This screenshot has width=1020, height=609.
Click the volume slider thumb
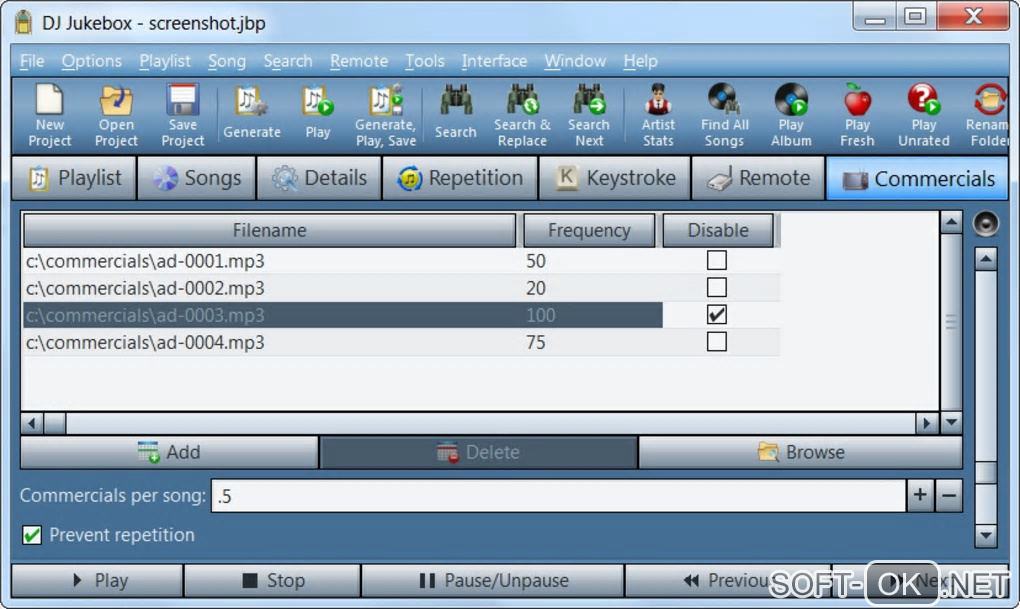tap(986, 472)
